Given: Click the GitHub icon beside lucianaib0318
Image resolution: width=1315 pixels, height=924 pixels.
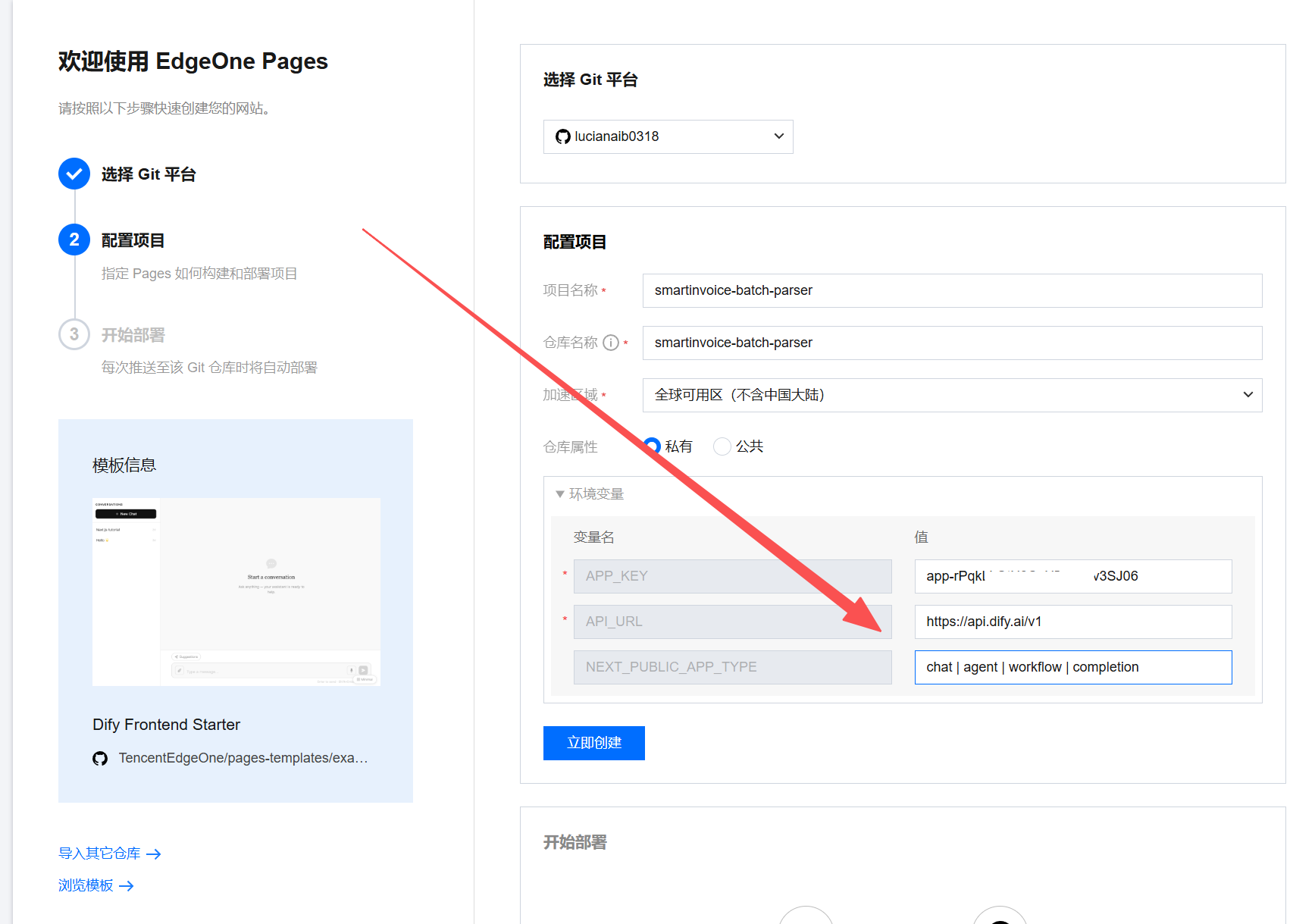Looking at the screenshot, I should tap(562, 136).
